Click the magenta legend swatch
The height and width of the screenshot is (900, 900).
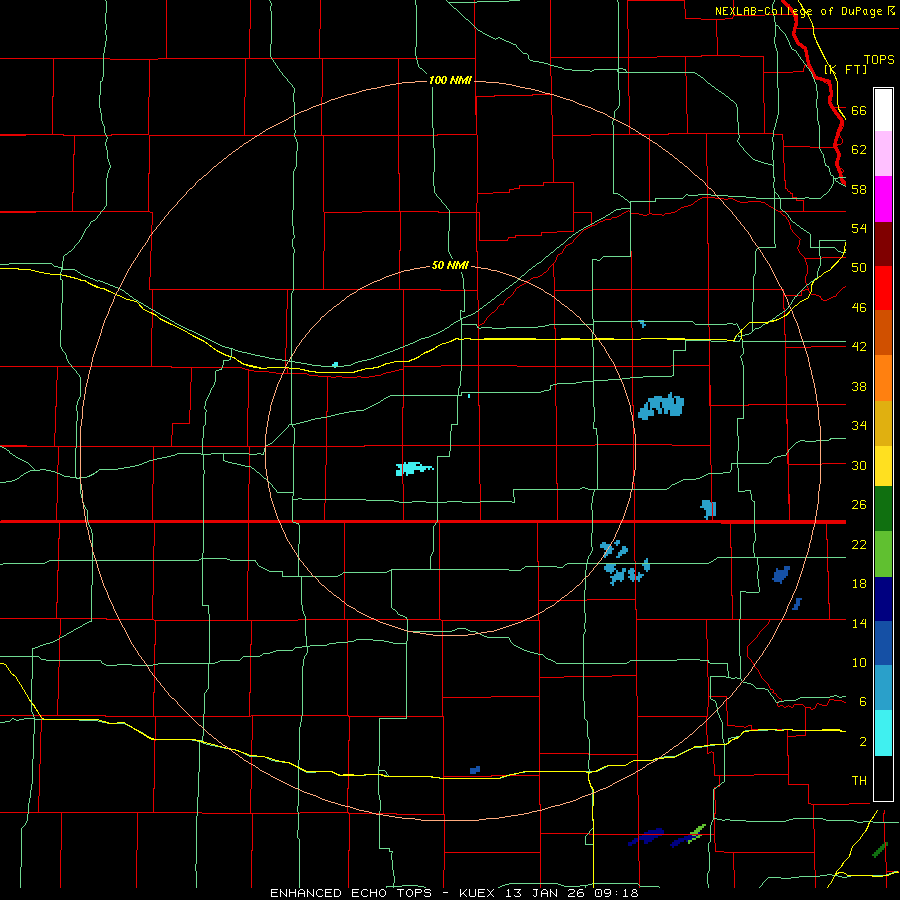click(883, 199)
